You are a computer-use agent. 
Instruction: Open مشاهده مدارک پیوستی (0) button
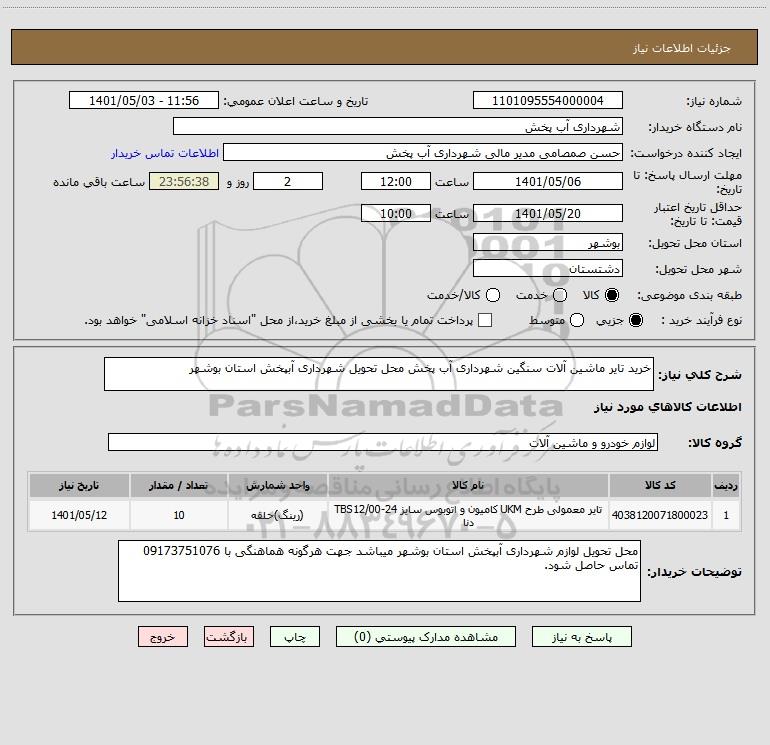426,637
